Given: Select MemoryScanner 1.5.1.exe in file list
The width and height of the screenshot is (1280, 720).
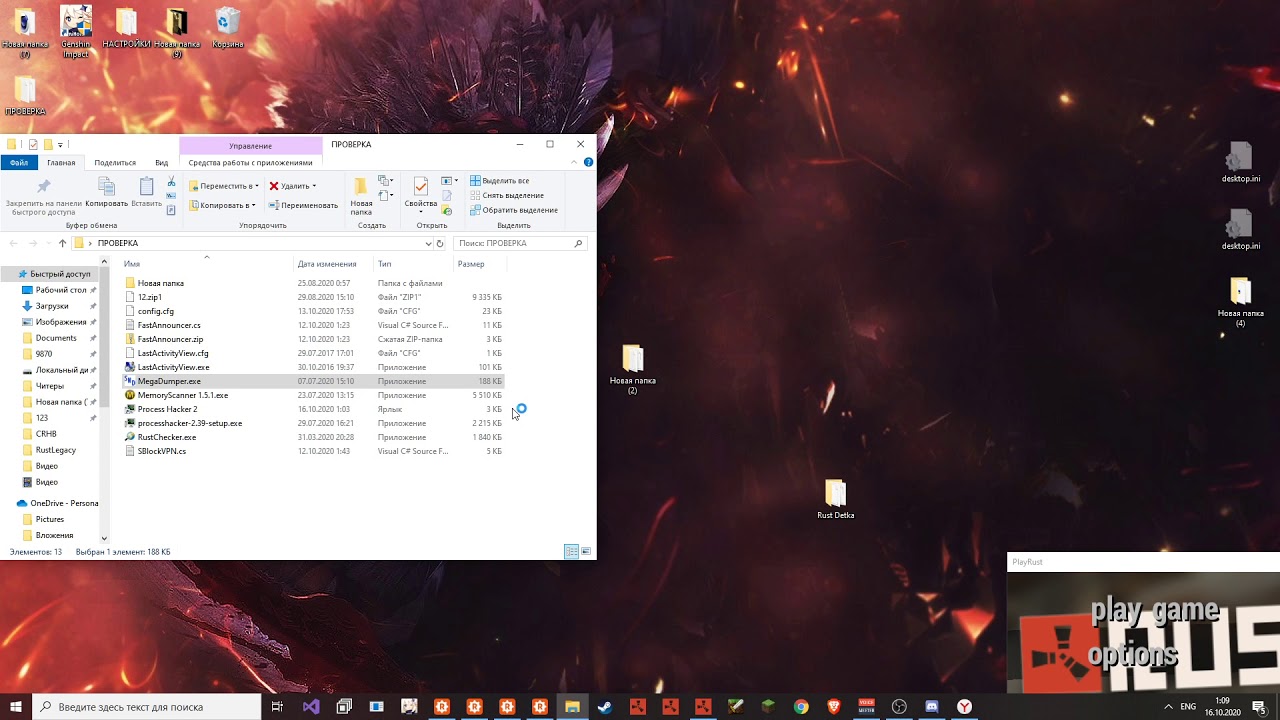Looking at the screenshot, I should point(182,395).
